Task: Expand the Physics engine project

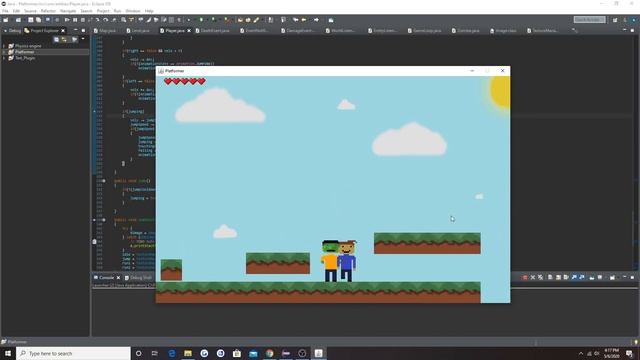Action: pos(4,46)
